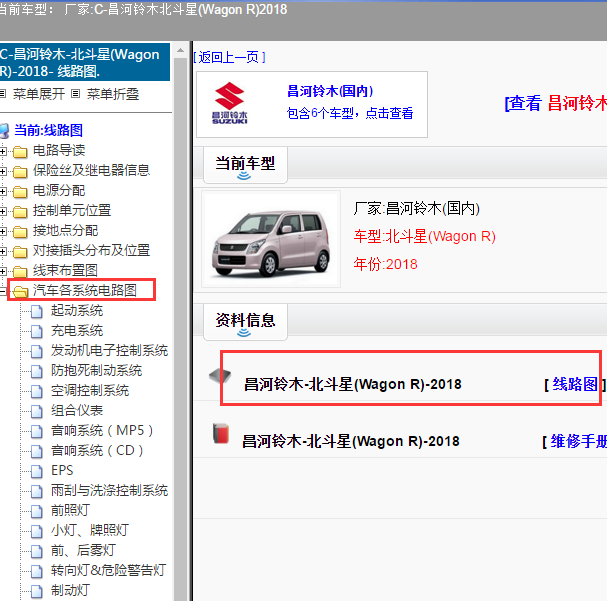Click the folder icon beside 线束布置图
Screen dimensions: 607x601
tap(20, 272)
